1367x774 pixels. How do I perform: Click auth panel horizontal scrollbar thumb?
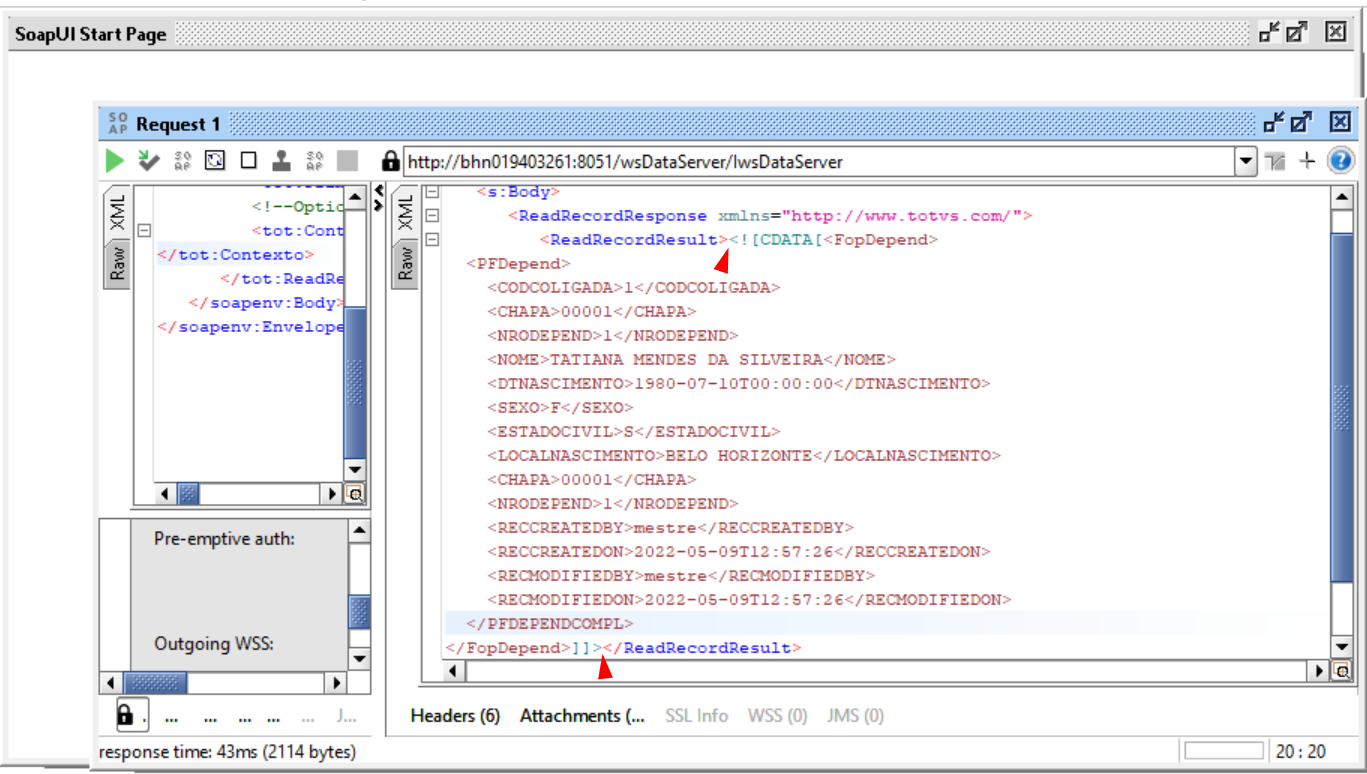[x=155, y=683]
